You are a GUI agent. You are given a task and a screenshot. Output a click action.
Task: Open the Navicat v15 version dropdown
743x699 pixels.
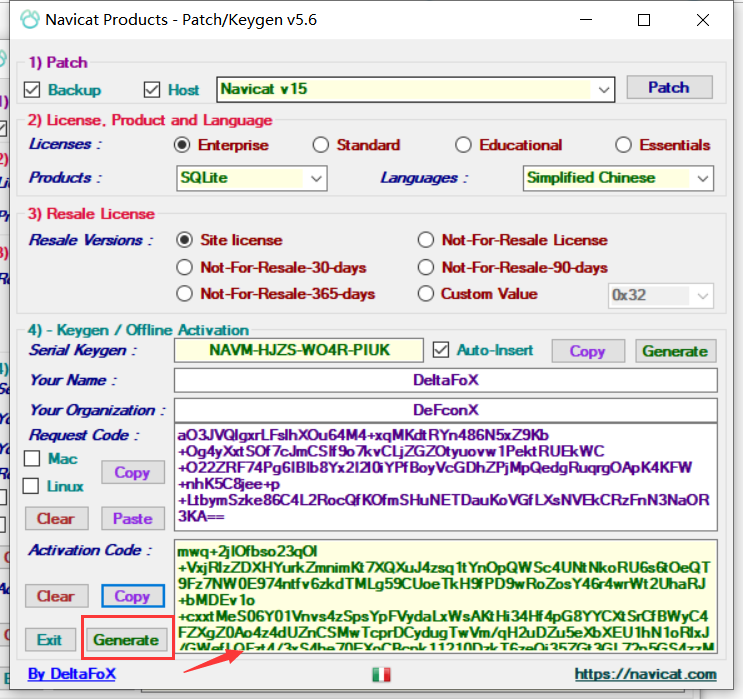pos(416,89)
